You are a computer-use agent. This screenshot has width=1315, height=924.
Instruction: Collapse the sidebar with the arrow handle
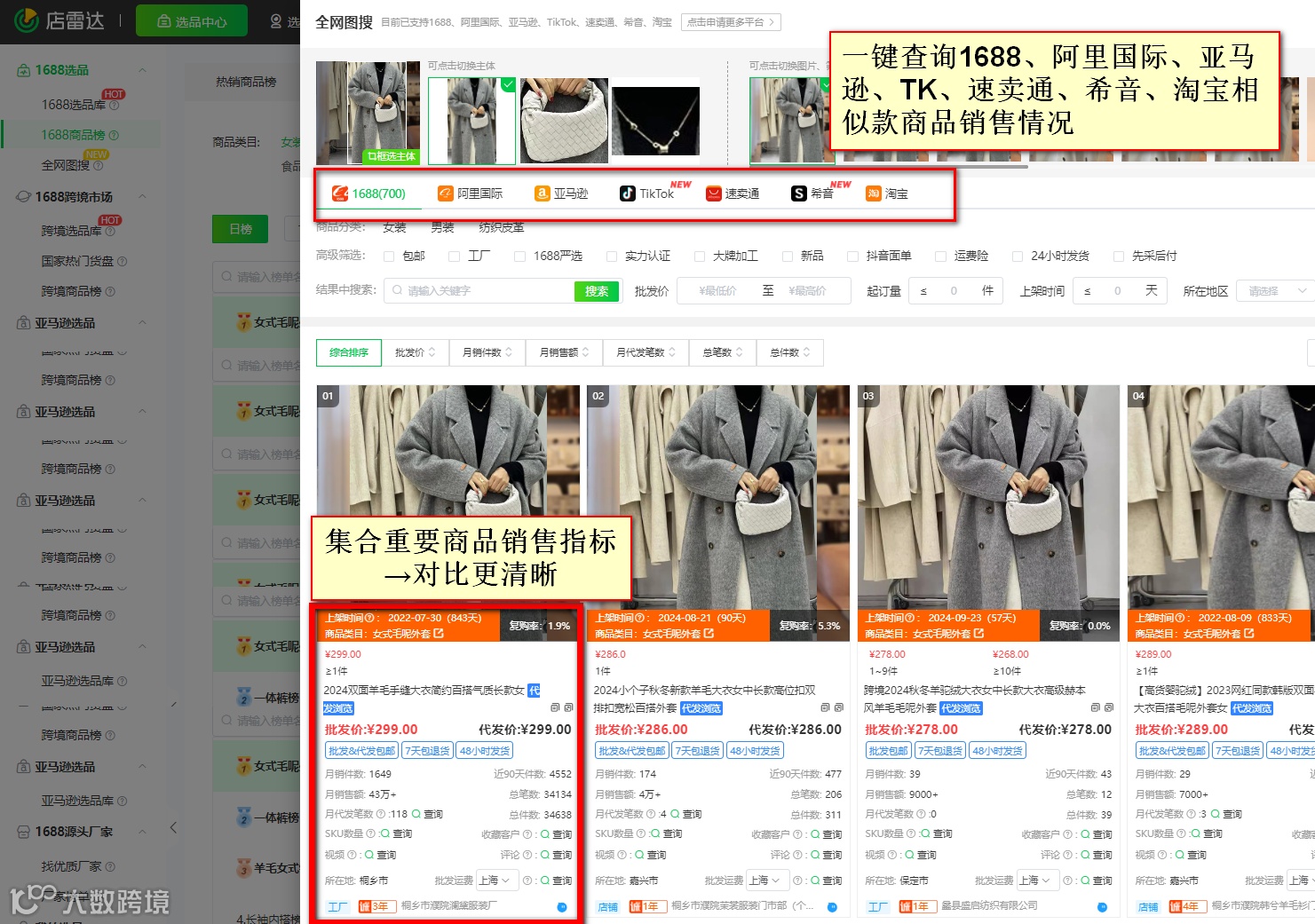coord(173,828)
